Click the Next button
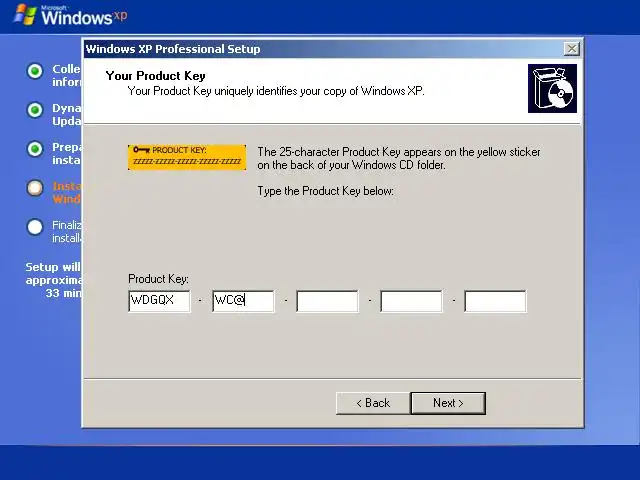The image size is (640, 480). [448, 403]
